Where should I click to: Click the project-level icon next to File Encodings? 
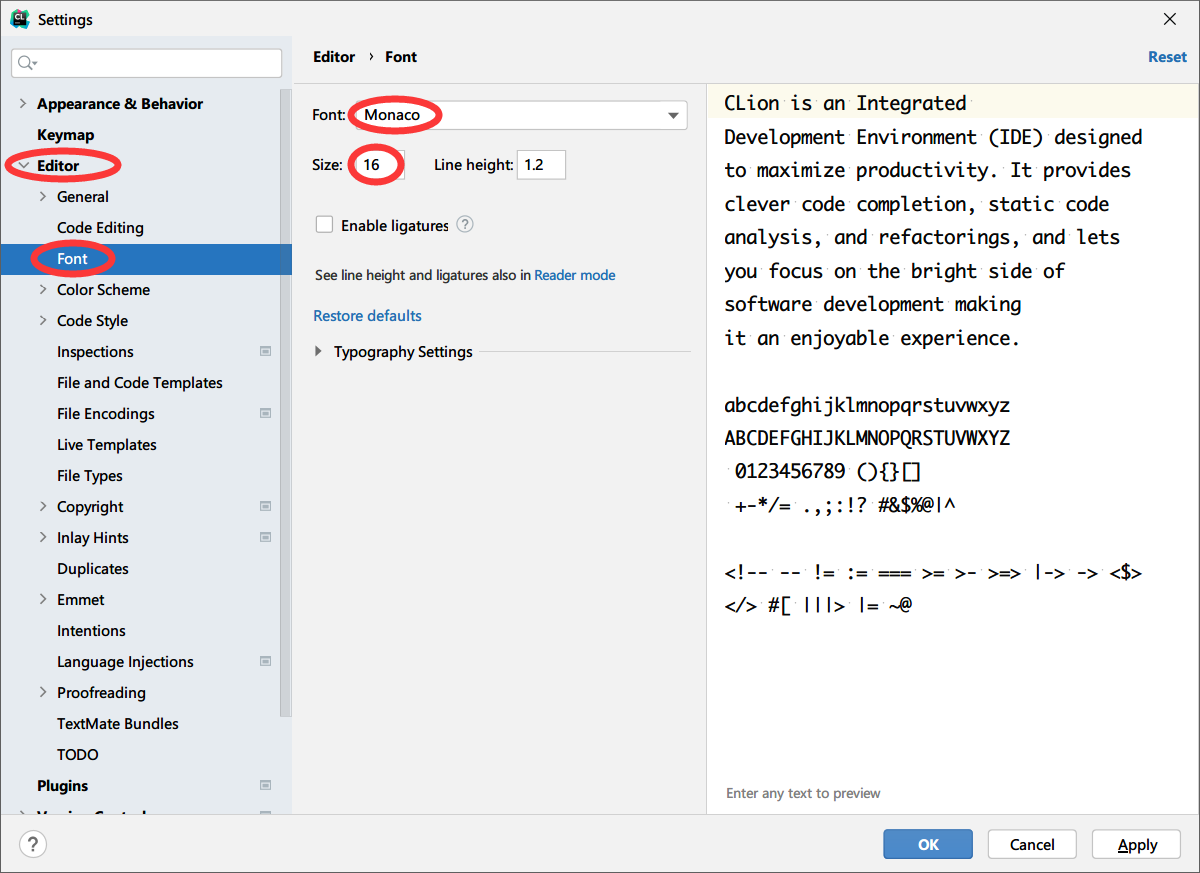click(265, 414)
